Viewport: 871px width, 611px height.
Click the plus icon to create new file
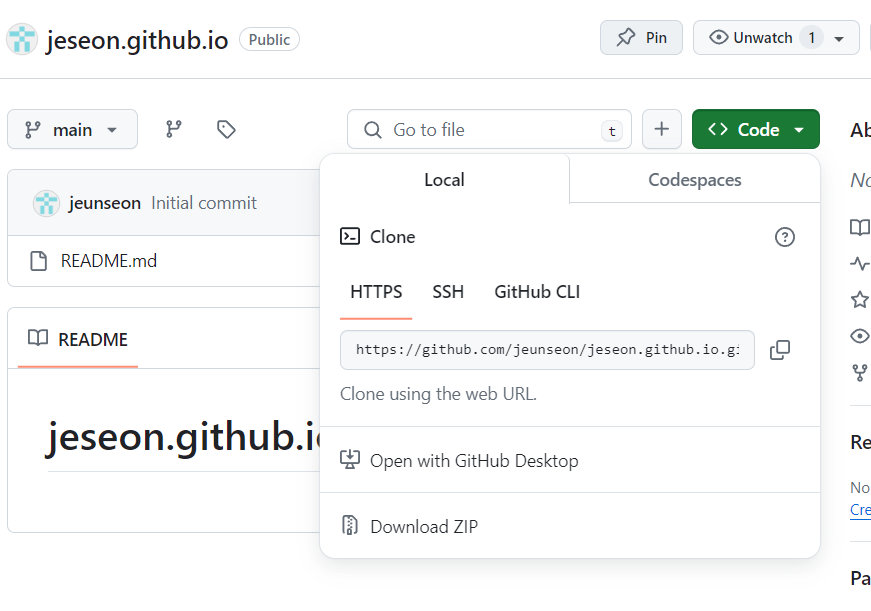pos(661,129)
